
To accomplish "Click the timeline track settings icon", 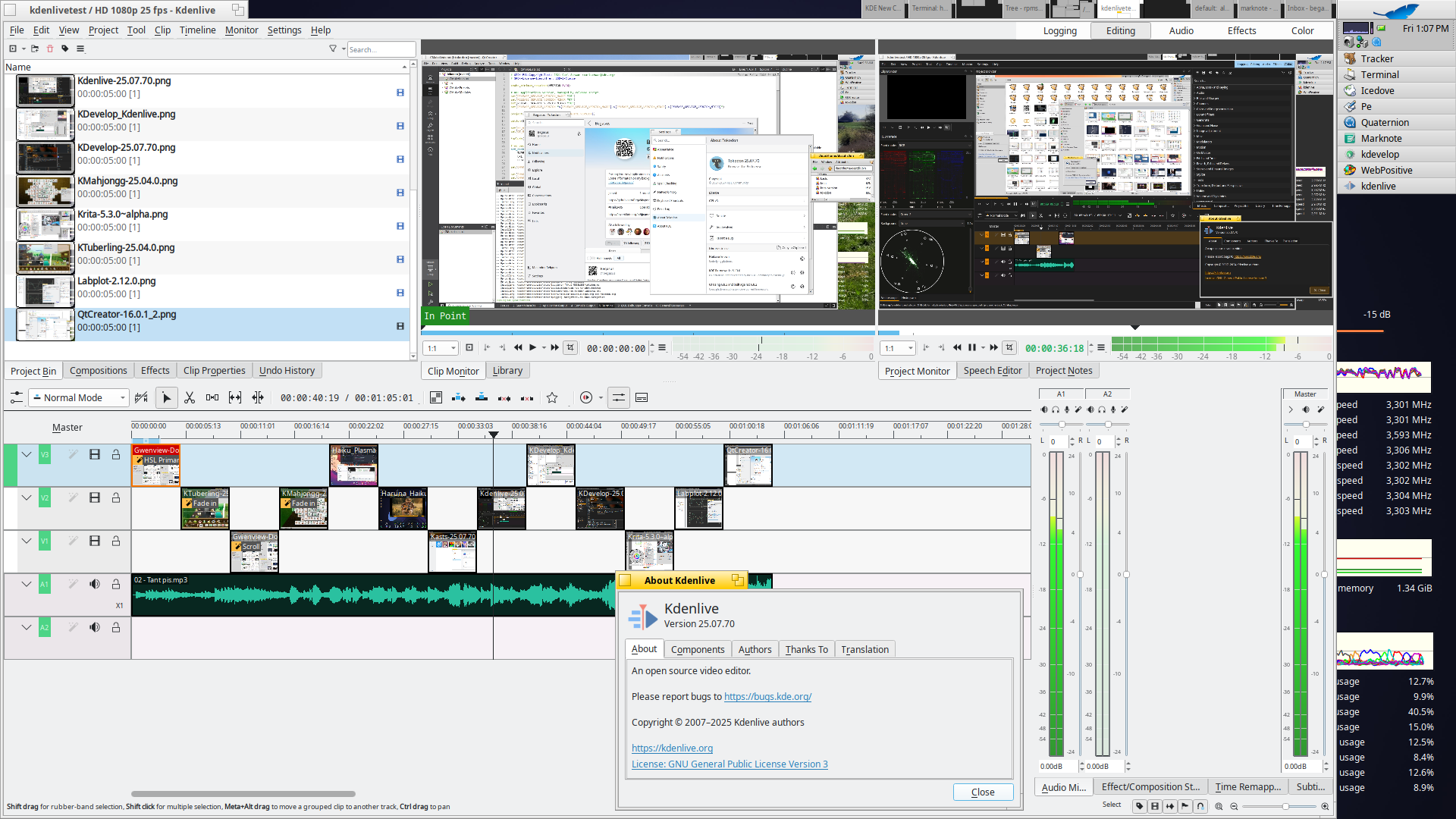I will [16, 398].
